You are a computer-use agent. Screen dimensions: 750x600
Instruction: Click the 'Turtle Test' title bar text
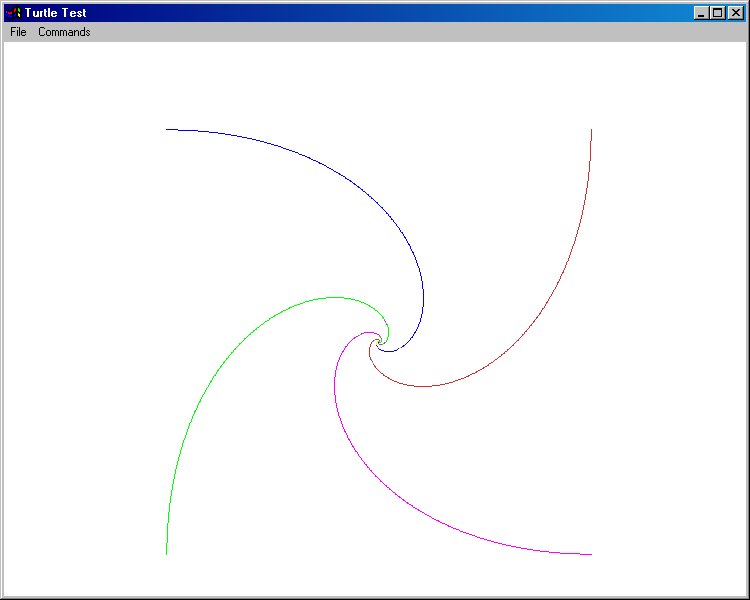56,13
